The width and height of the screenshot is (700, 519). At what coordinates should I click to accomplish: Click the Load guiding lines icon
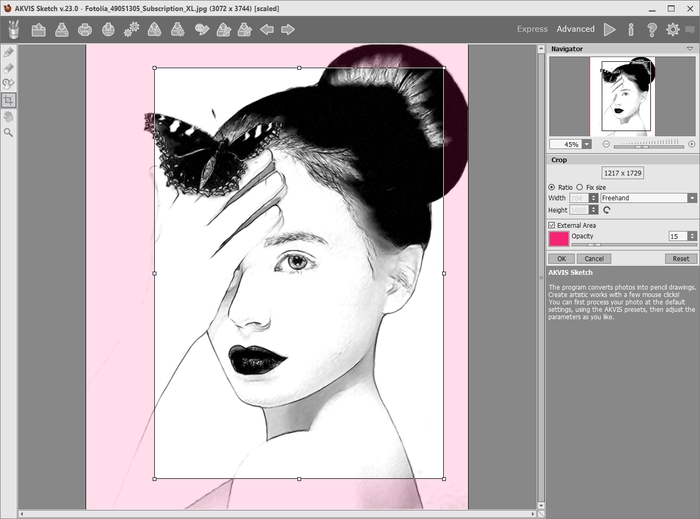(223, 30)
